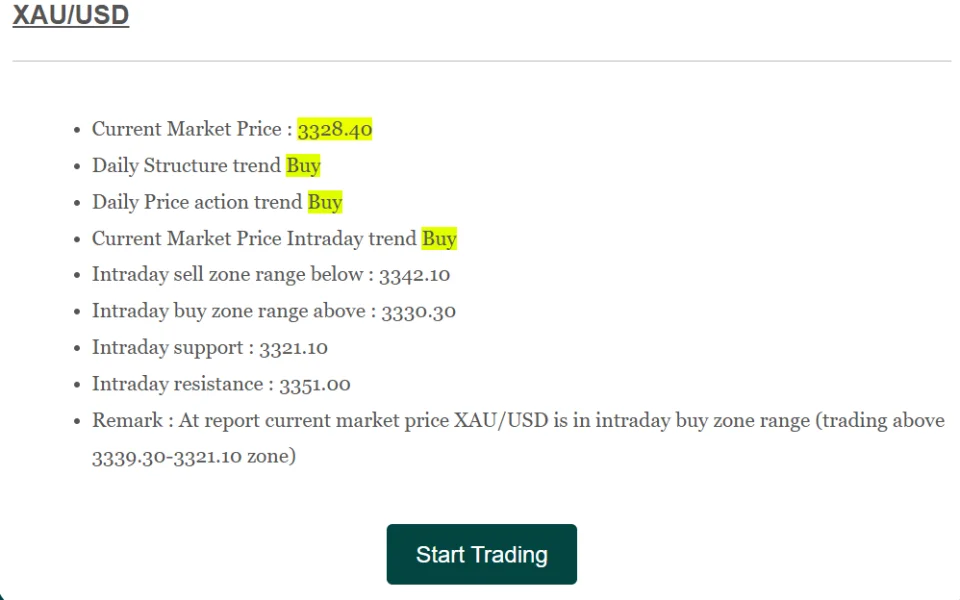The width and height of the screenshot is (960, 600).
Task: Click the "Intraday buy zone range above" label
Action: click(229, 311)
